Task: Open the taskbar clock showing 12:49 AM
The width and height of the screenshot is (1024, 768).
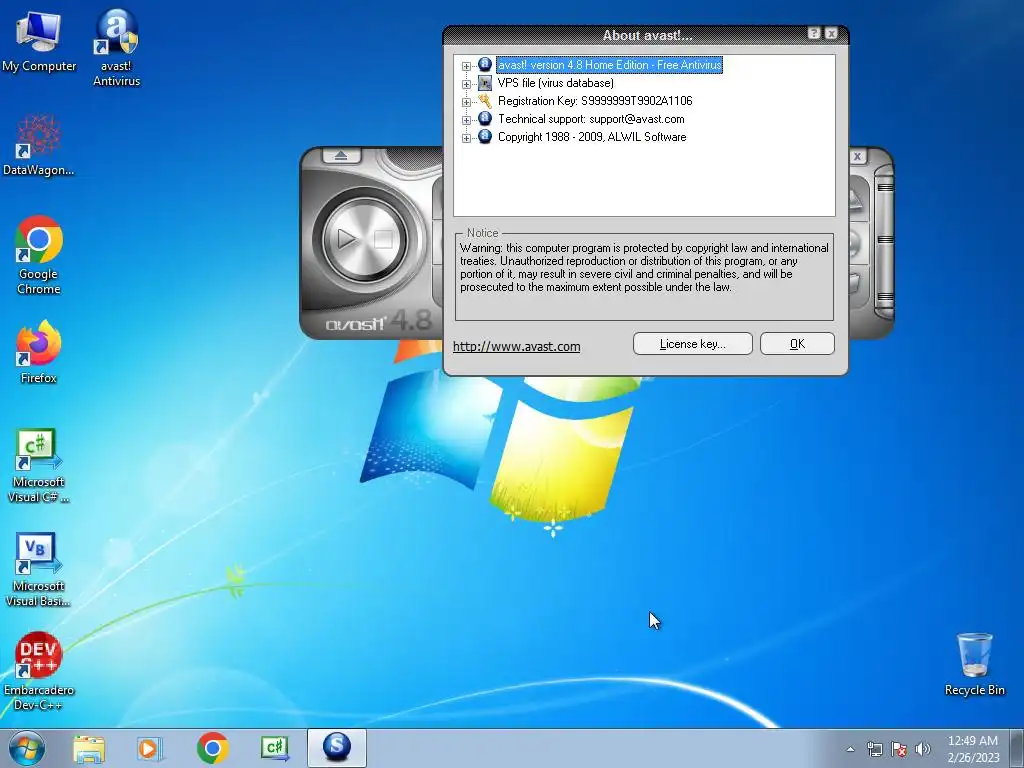Action: tap(973, 748)
